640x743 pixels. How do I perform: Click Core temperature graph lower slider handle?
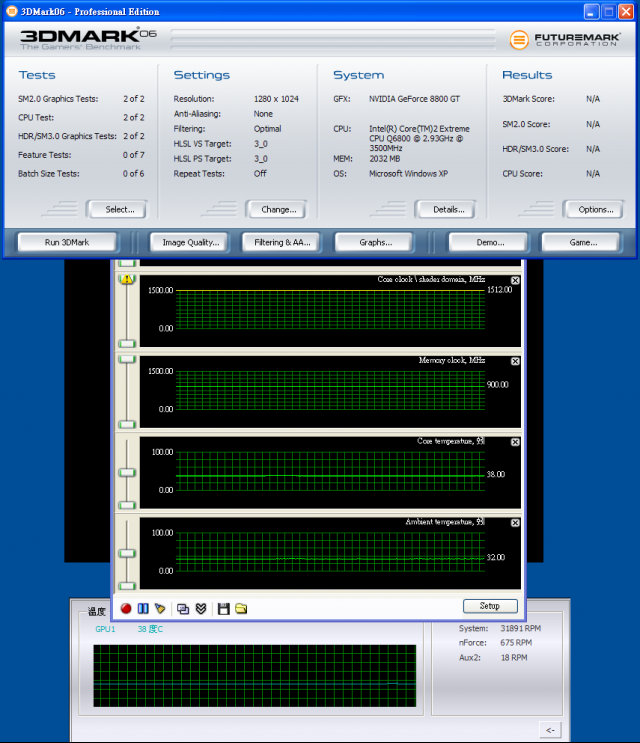pos(127,505)
